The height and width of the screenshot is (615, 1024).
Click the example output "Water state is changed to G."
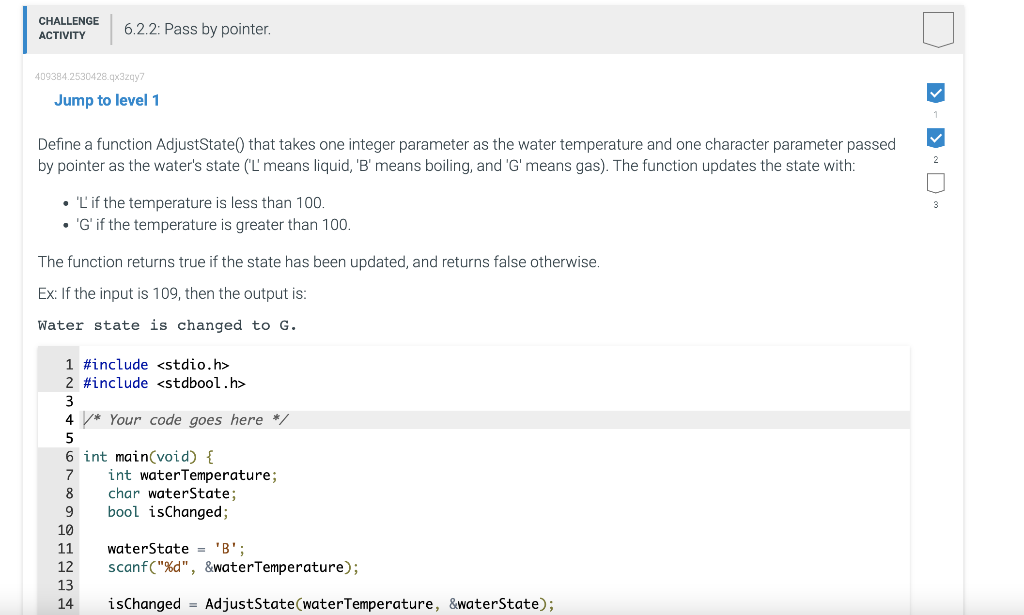[x=167, y=325]
